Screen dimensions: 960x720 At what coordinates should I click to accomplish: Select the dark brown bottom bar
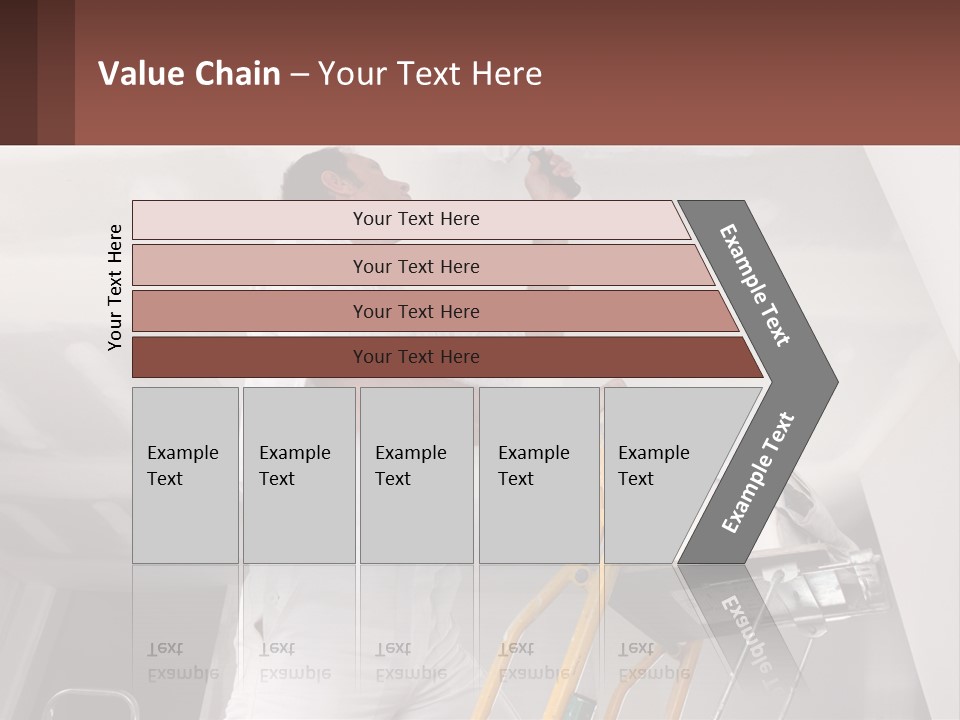tap(416, 357)
